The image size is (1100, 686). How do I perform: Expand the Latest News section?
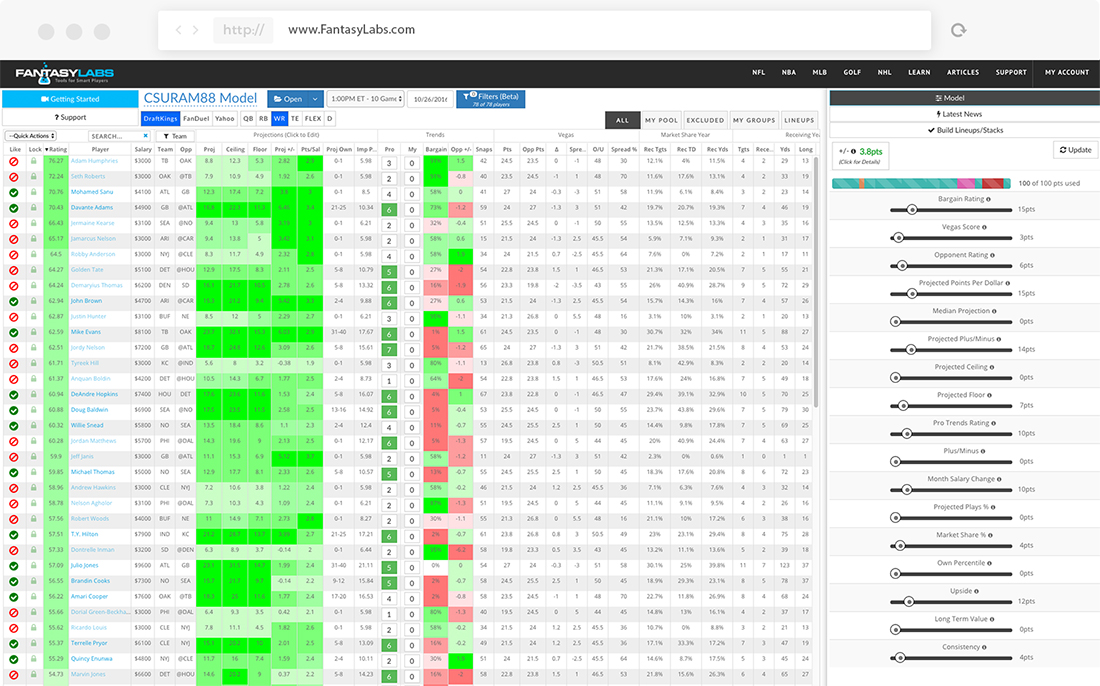964,114
